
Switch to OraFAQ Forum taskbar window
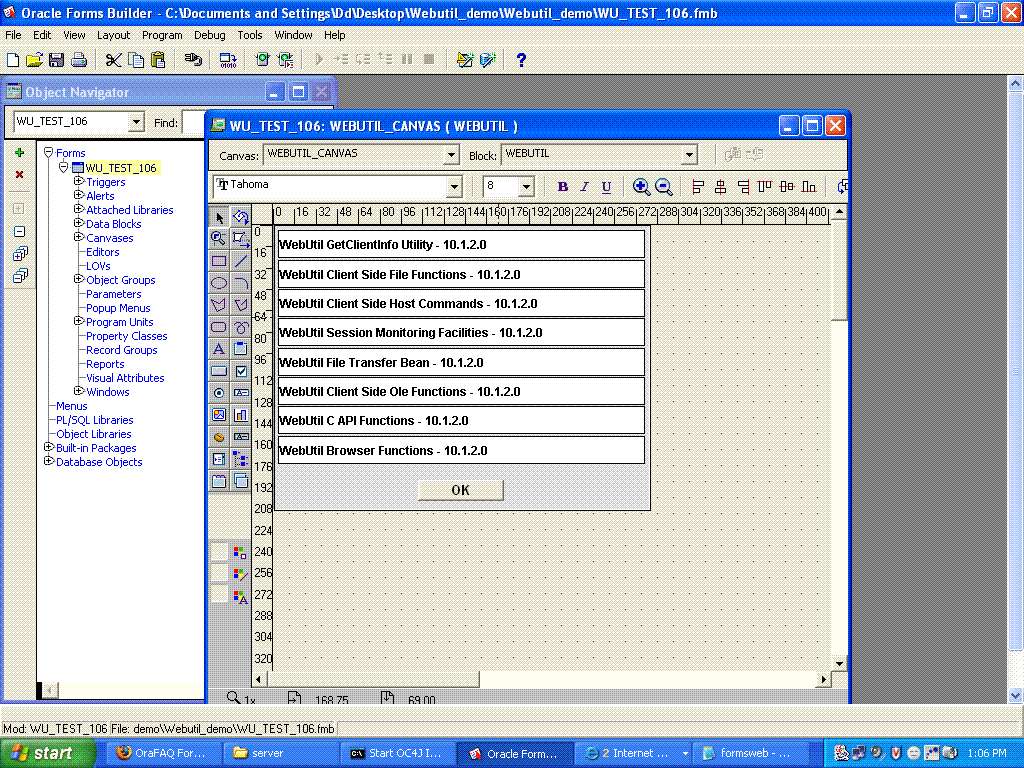click(x=162, y=753)
